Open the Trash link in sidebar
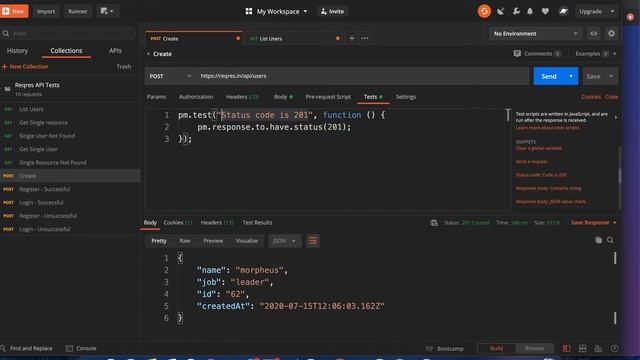Image resolution: width=640 pixels, height=360 pixels. 123,66
